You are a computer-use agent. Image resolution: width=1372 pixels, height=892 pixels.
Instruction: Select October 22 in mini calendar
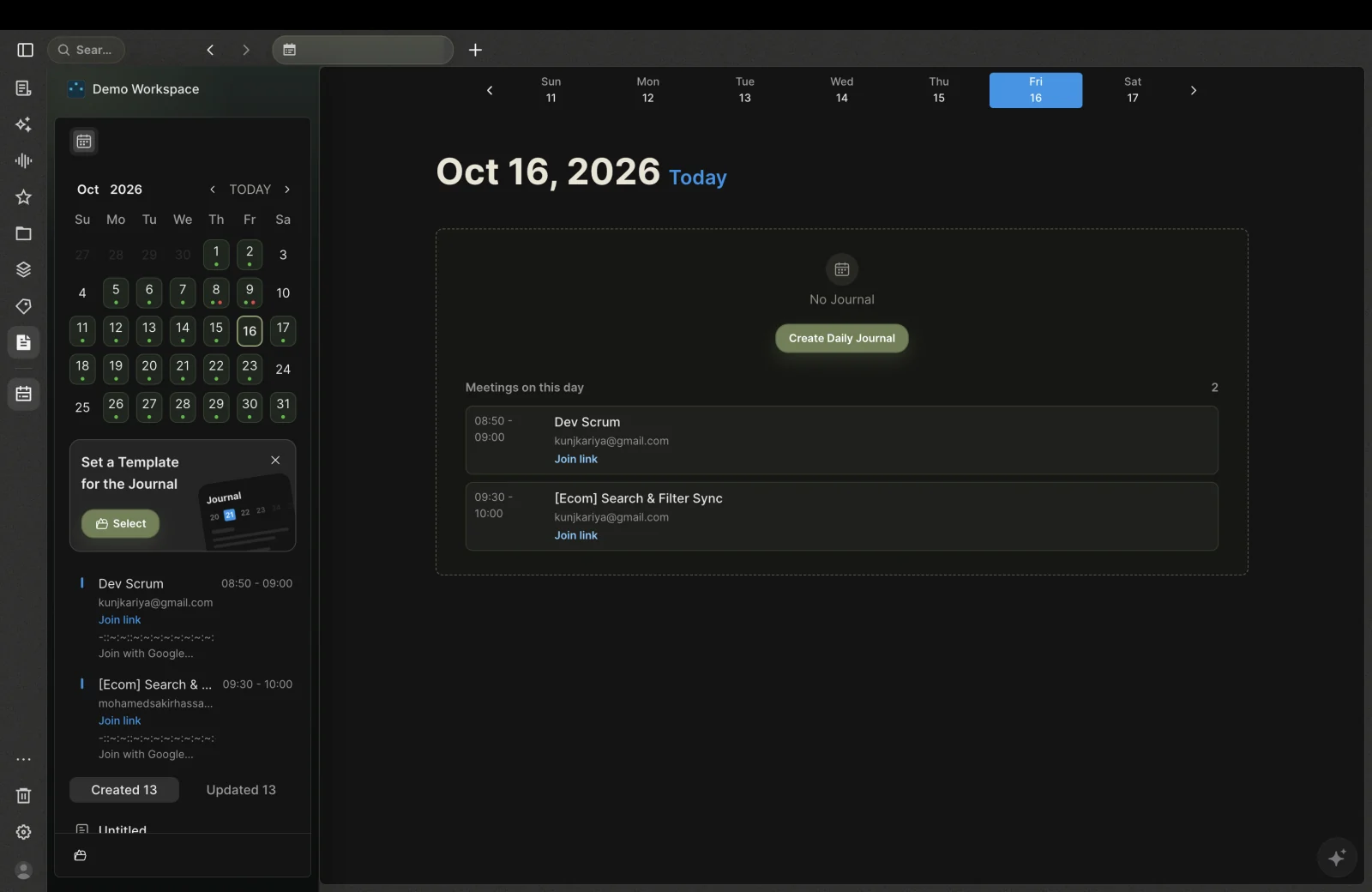tap(216, 369)
